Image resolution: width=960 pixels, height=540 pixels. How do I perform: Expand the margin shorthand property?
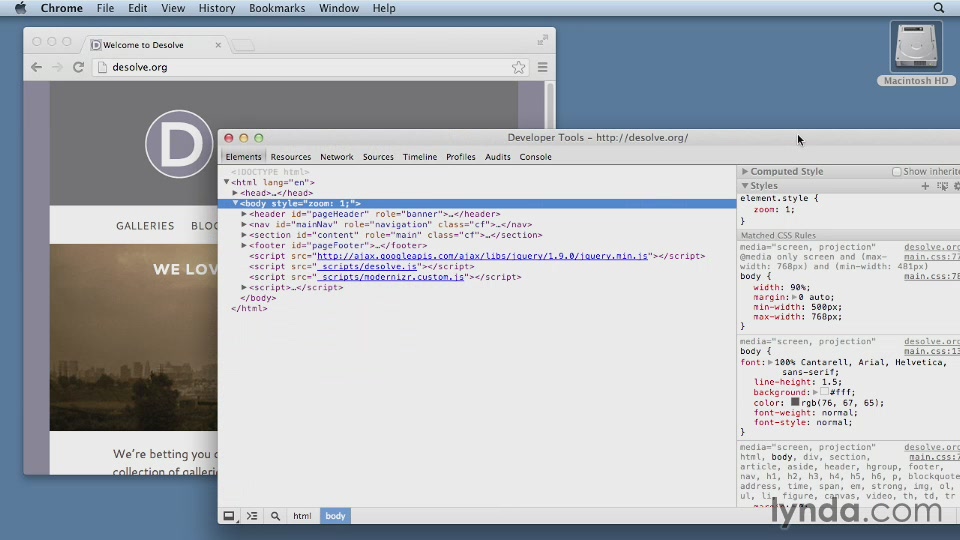[x=795, y=297]
